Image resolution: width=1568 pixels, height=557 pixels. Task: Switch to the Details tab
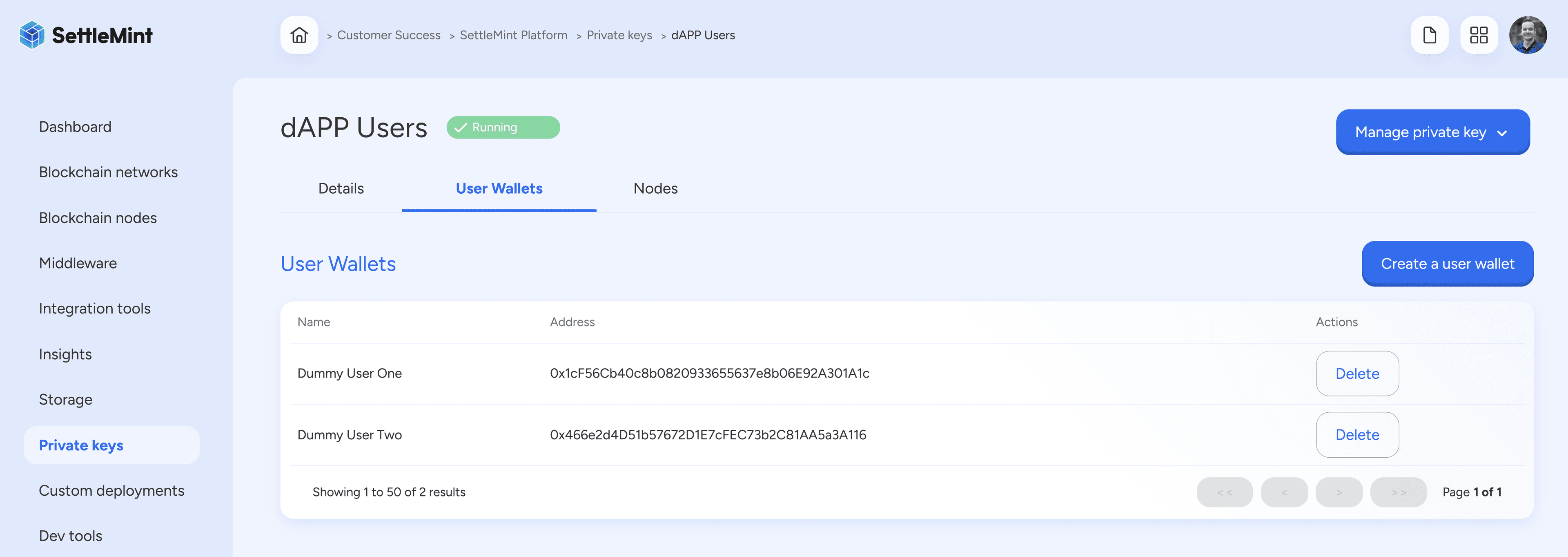click(341, 188)
